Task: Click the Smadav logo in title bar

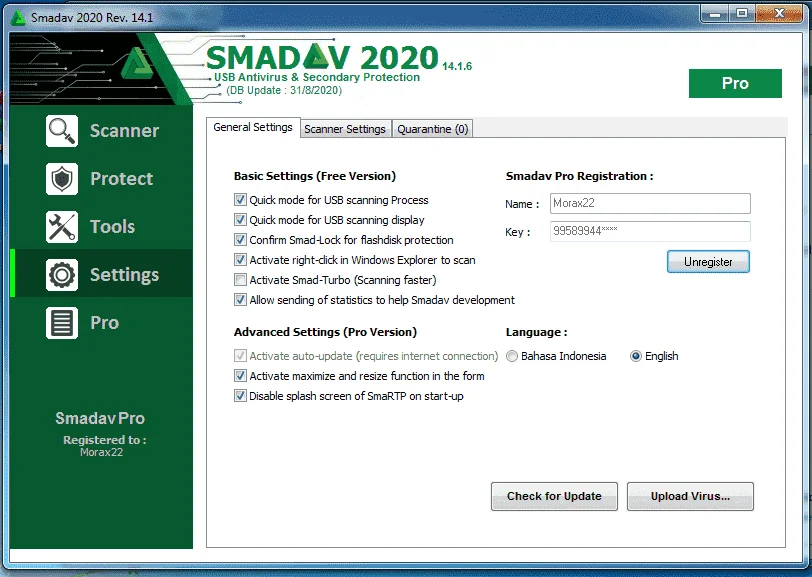Action: click(18, 17)
